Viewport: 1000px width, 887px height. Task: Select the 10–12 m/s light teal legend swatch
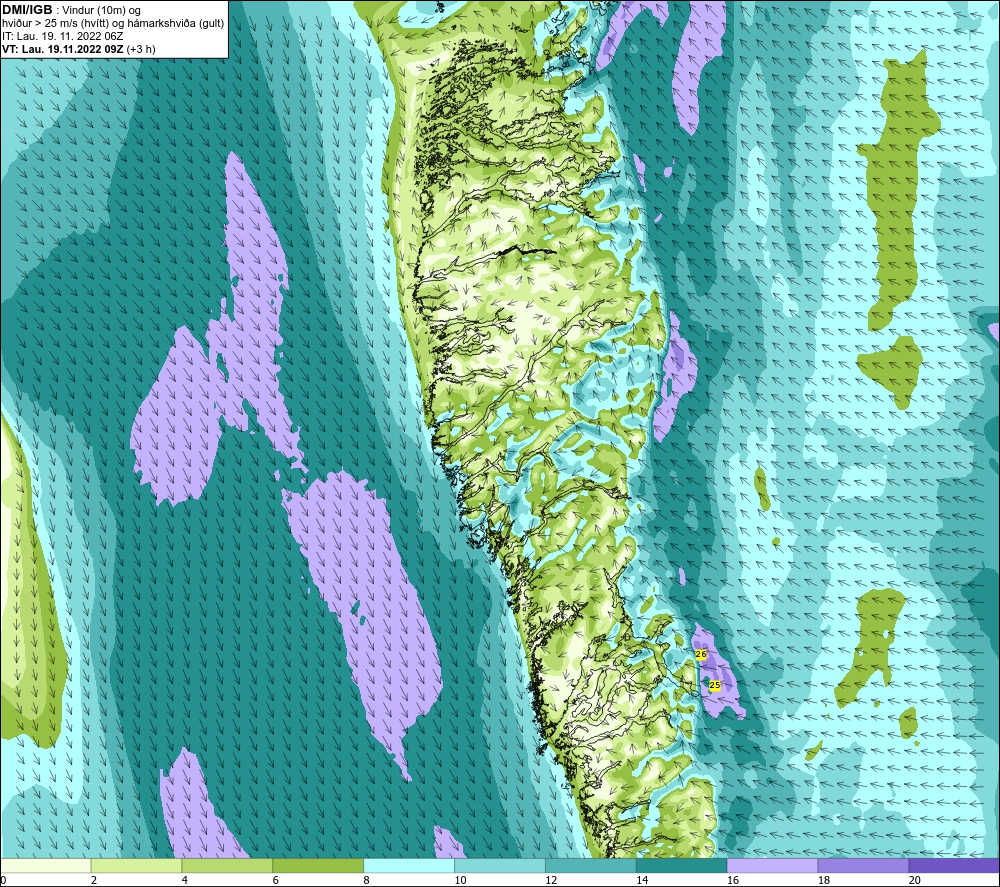[499, 866]
